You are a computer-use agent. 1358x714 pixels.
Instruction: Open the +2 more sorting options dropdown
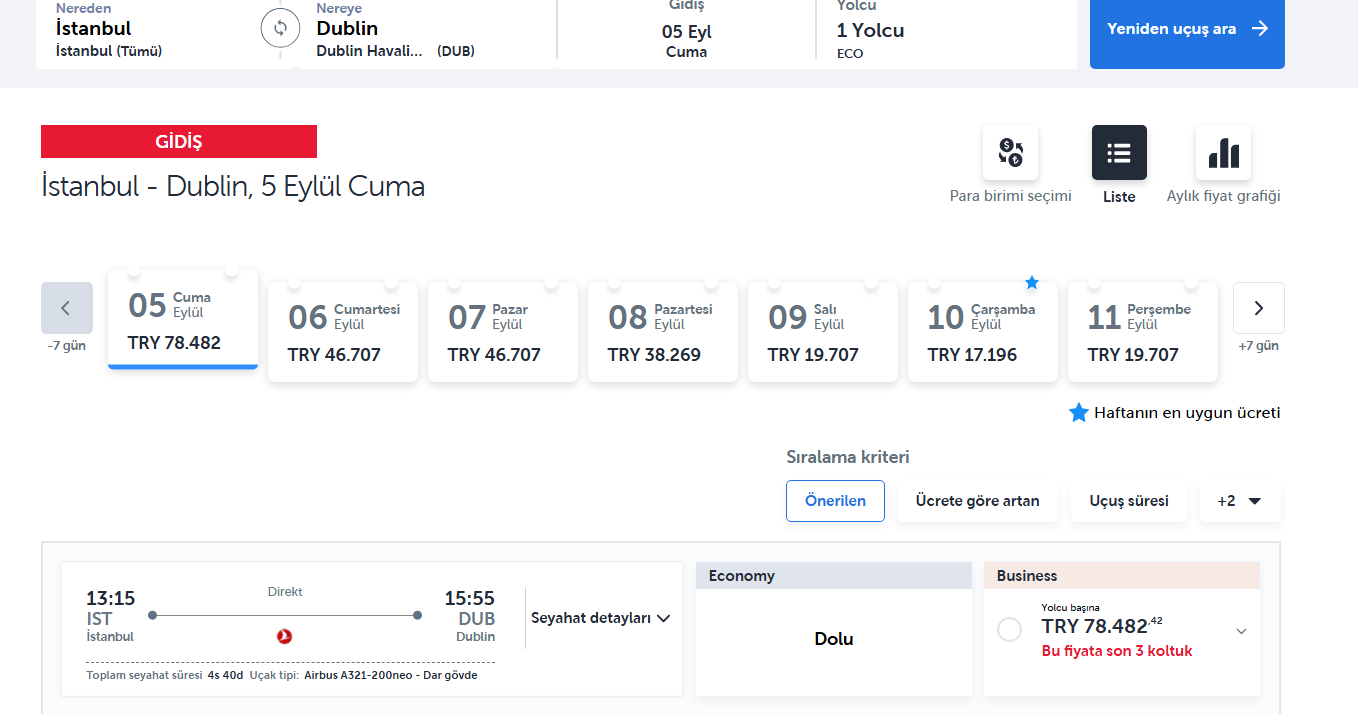1239,501
